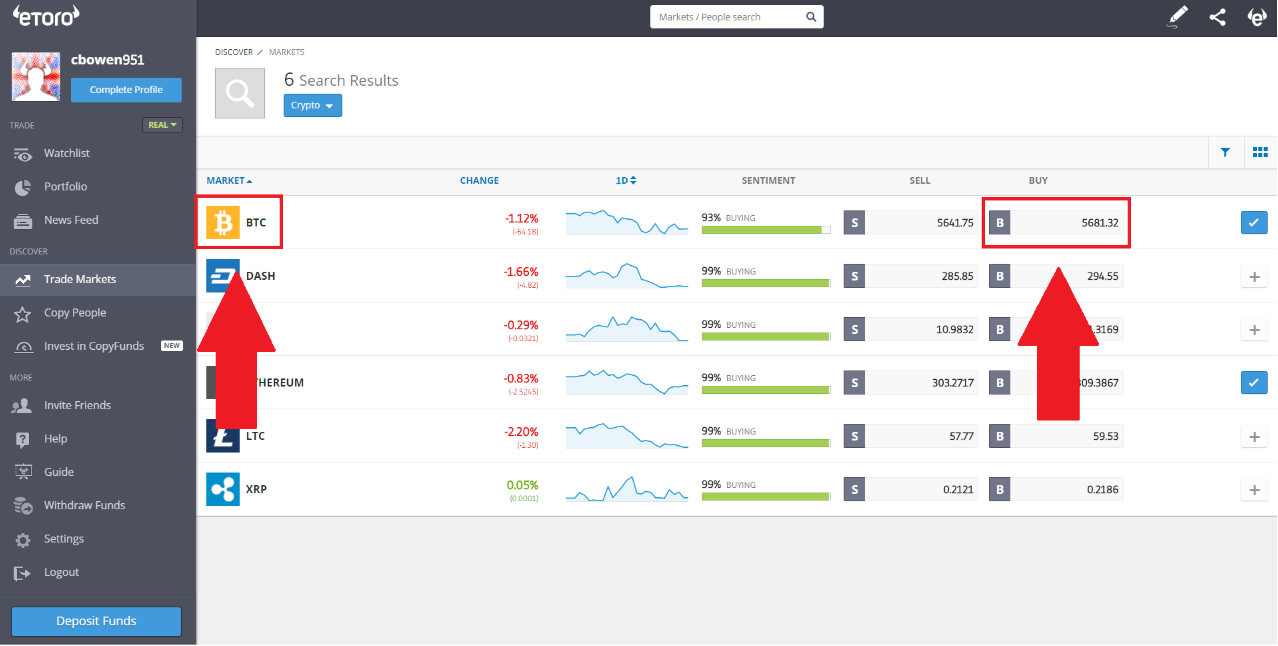Click the BTC 93% buying sentiment bar
Viewport: 1278px width, 646px height.
point(766,230)
